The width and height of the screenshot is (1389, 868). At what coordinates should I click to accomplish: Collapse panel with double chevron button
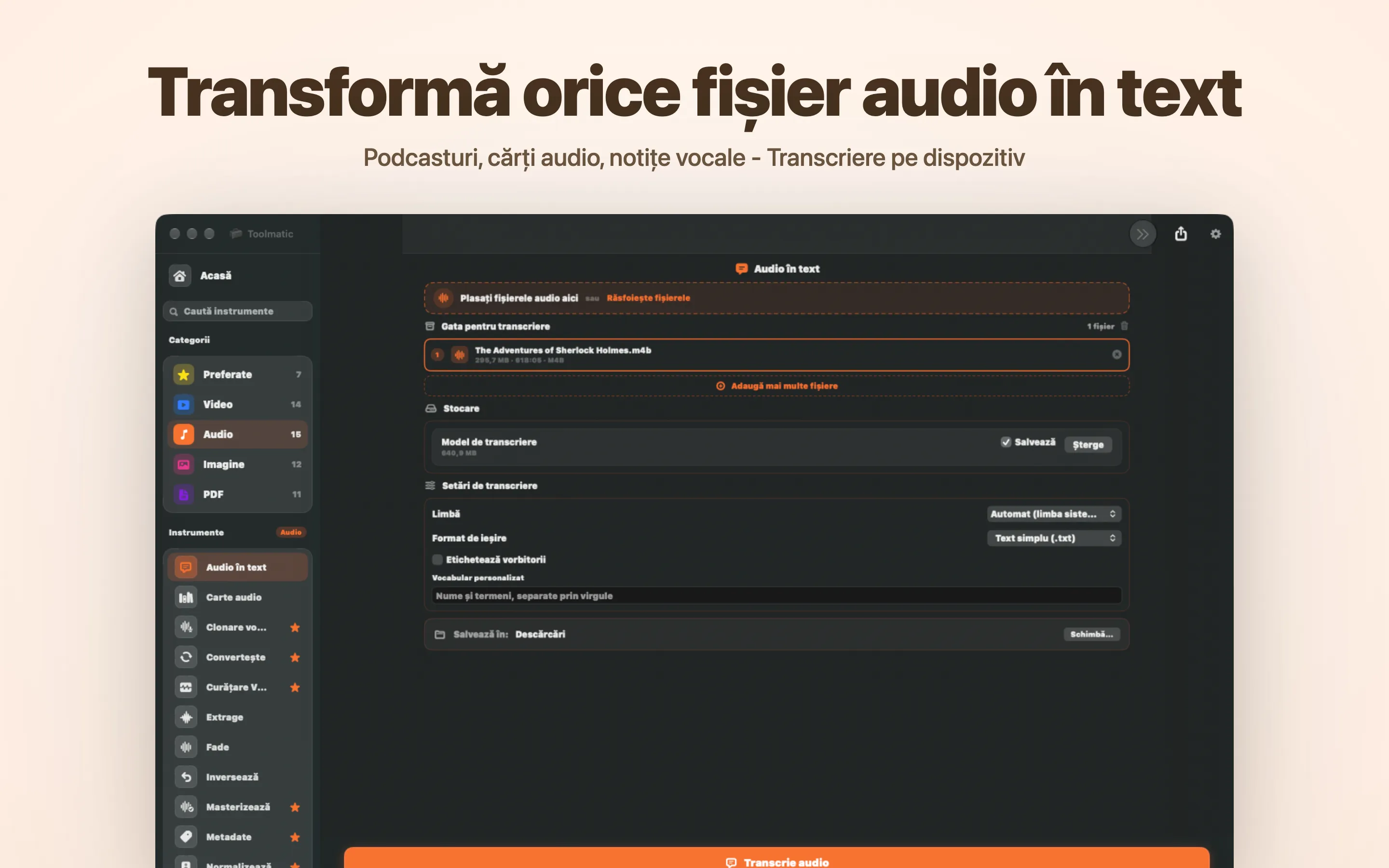(x=1143, y=234)
